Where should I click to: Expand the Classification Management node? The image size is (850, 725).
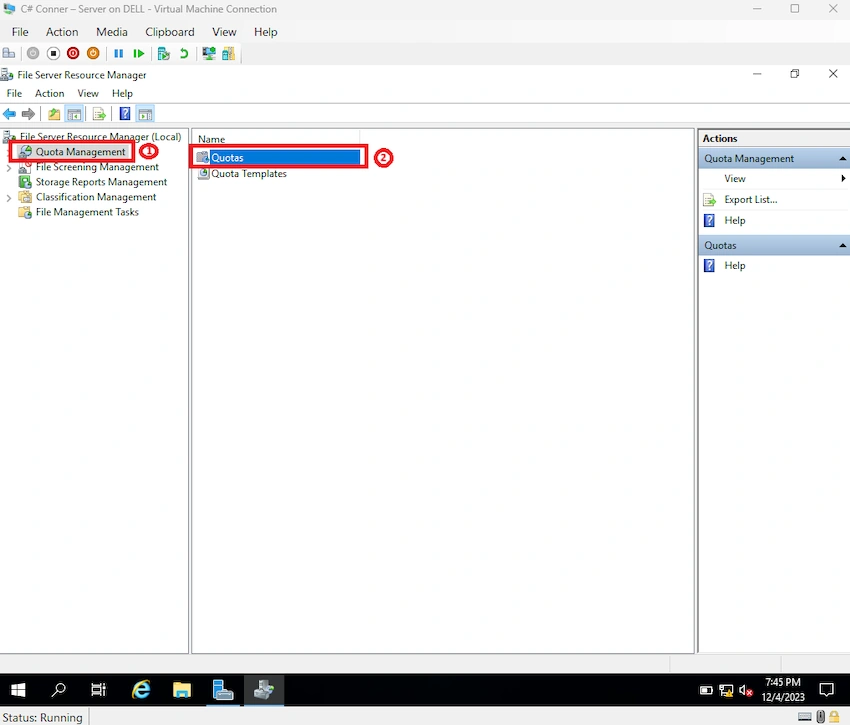click(9, 198)
